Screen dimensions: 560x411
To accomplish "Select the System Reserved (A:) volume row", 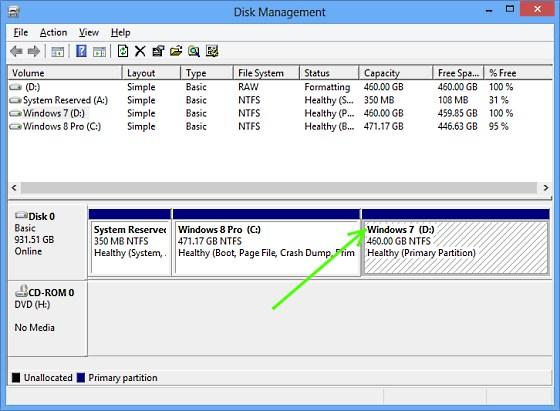I will (280, 100).
